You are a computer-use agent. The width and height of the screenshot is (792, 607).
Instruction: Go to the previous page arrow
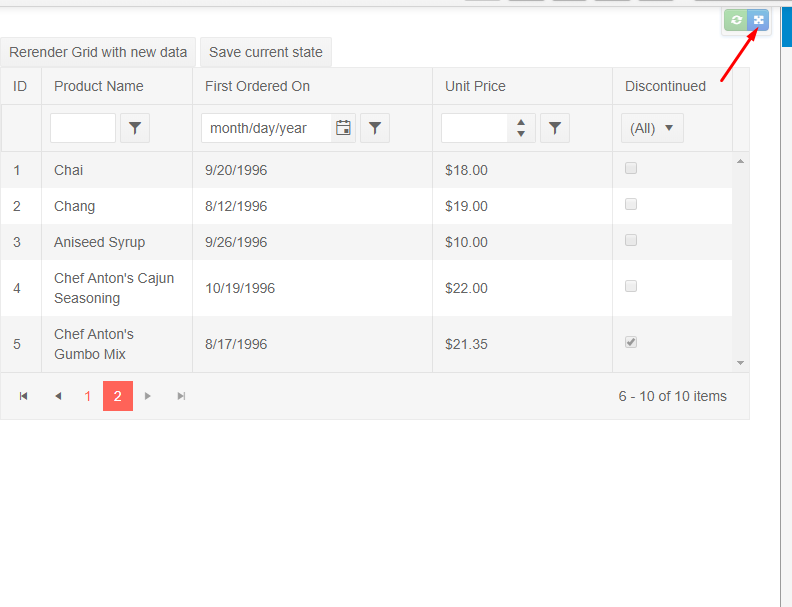[x=58, y=397]
